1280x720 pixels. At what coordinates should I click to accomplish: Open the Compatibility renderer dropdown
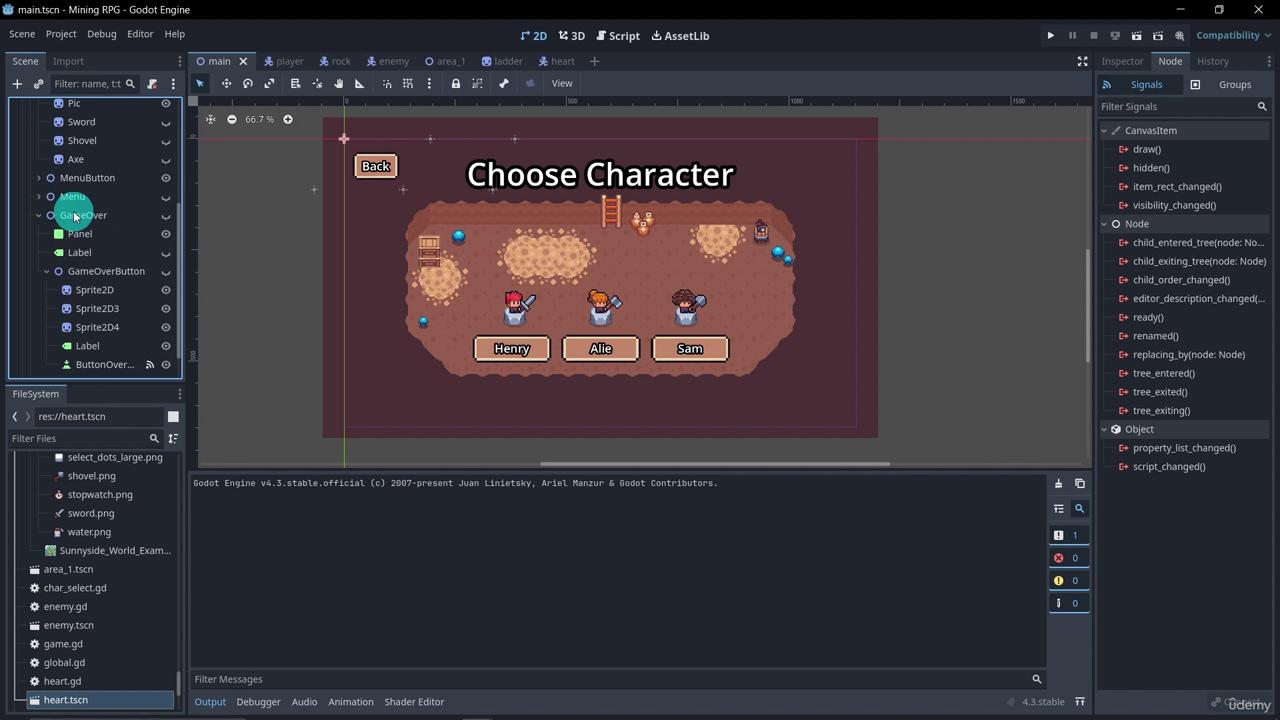tap(1234, 36)
